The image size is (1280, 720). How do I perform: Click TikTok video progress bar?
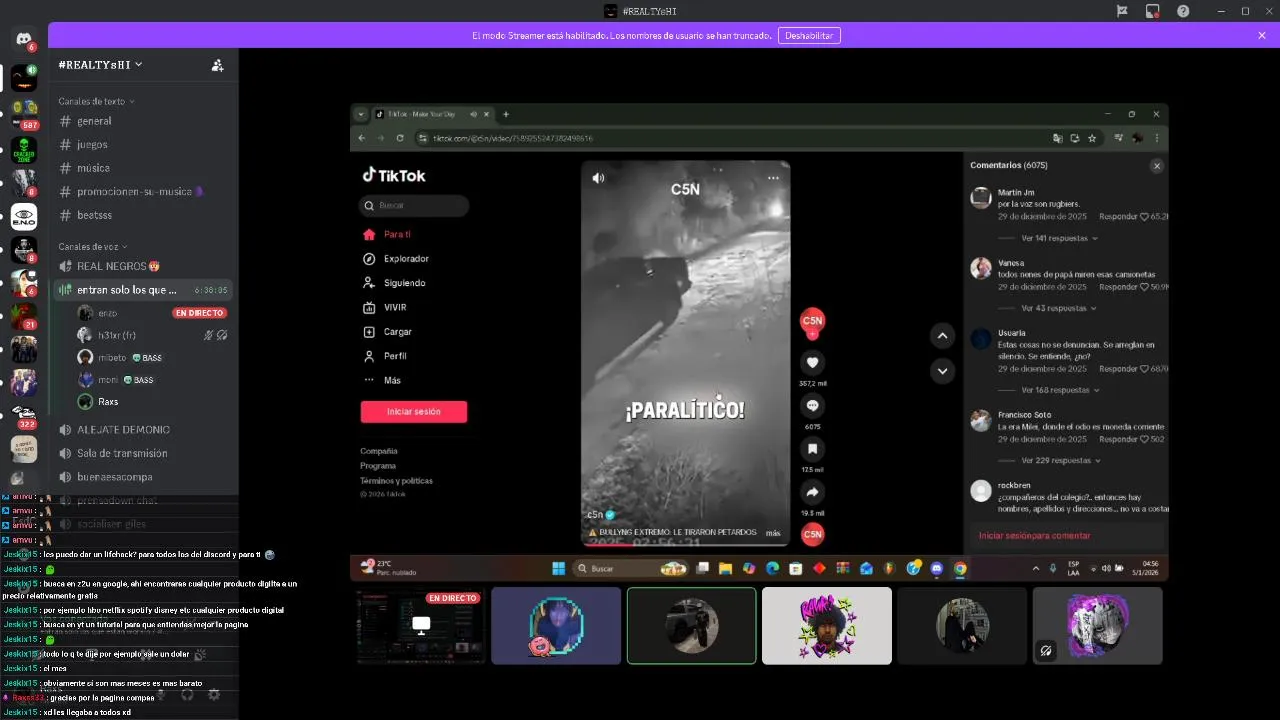click(686, 545)
